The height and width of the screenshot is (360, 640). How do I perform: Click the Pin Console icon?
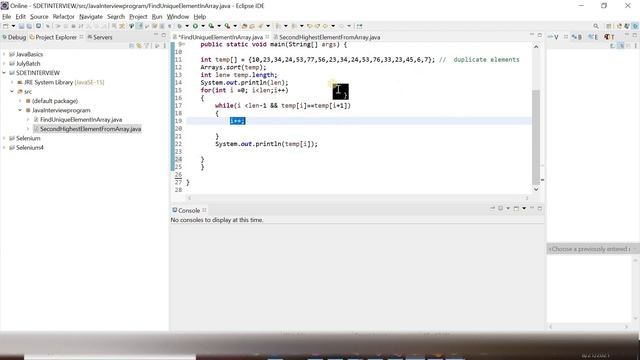492,209
